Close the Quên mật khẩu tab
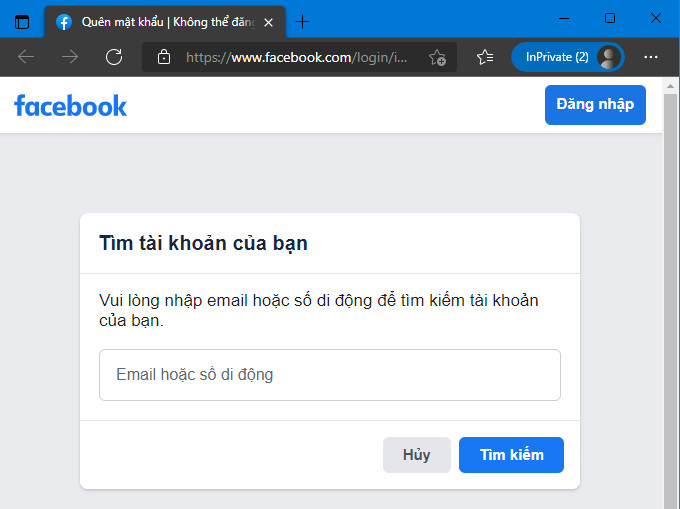 coord(268,22)
